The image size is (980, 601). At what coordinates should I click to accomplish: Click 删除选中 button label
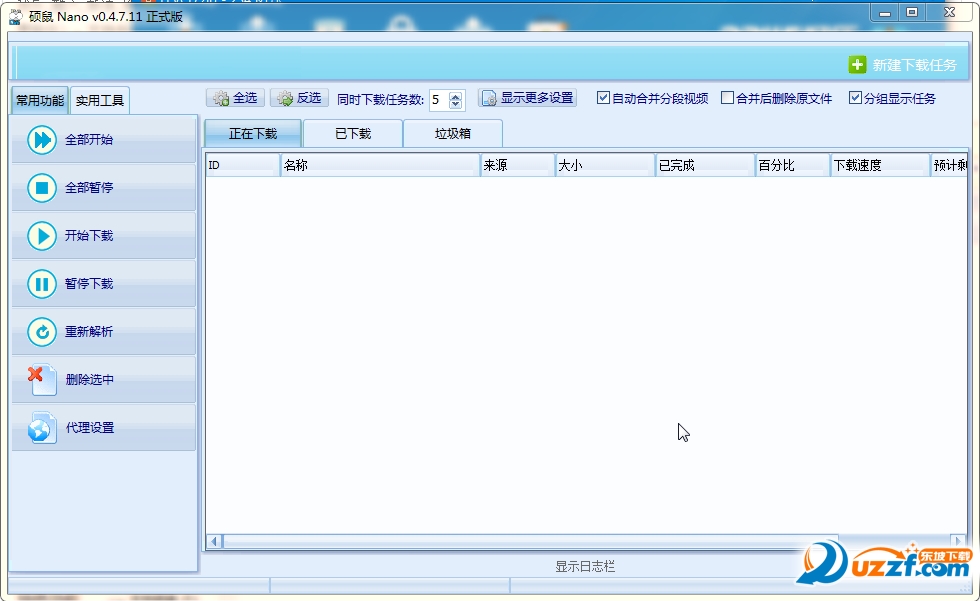pyautogui.click(x=90, y=380)
